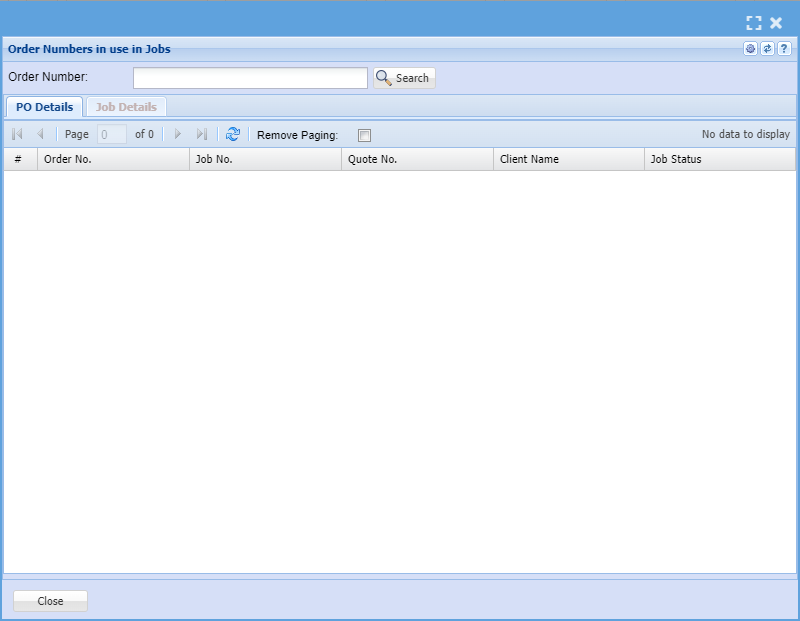Click the Search button

point(404,78)
